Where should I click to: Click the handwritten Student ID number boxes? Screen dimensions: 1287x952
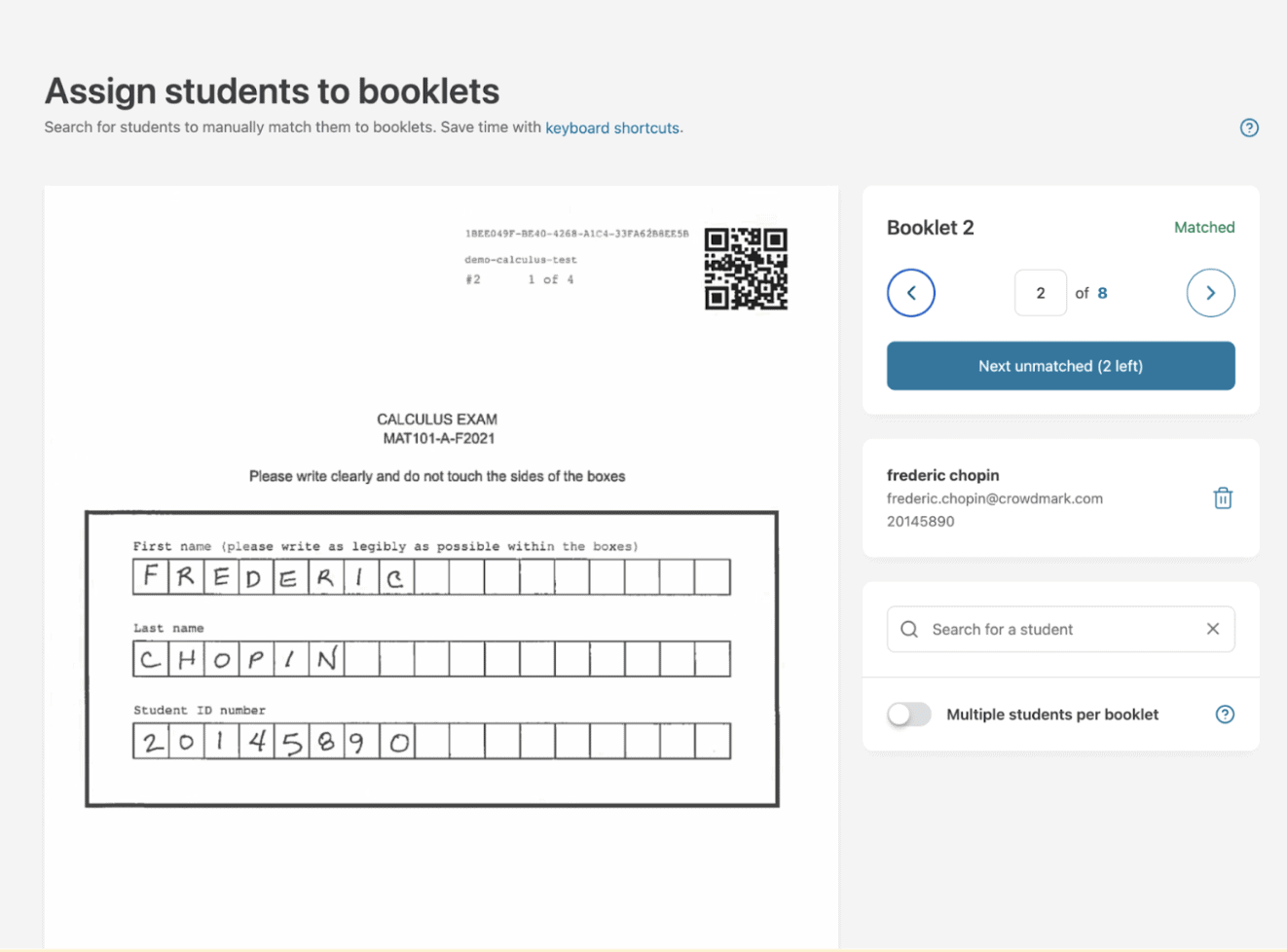click(431, 742)
